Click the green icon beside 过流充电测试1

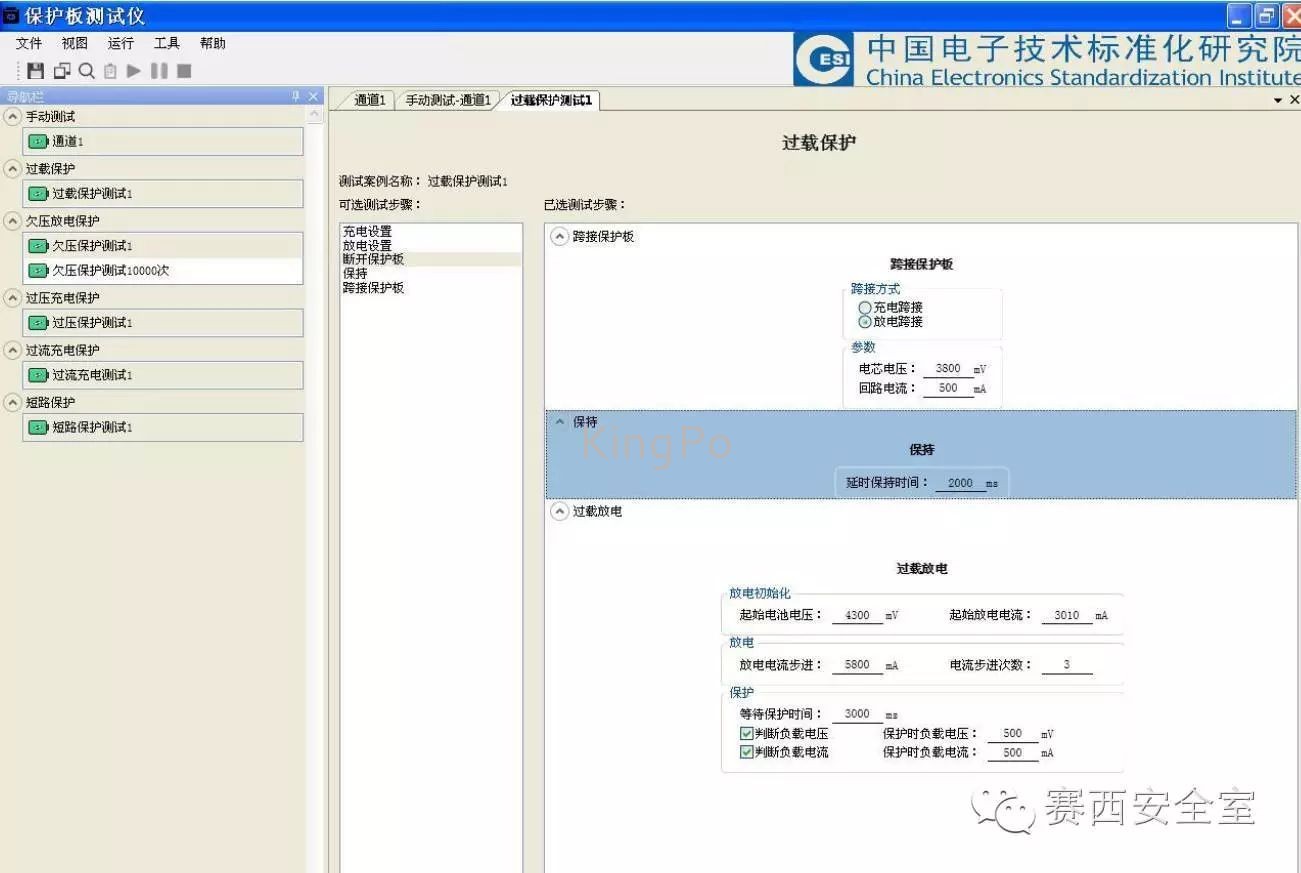[39, 374]
